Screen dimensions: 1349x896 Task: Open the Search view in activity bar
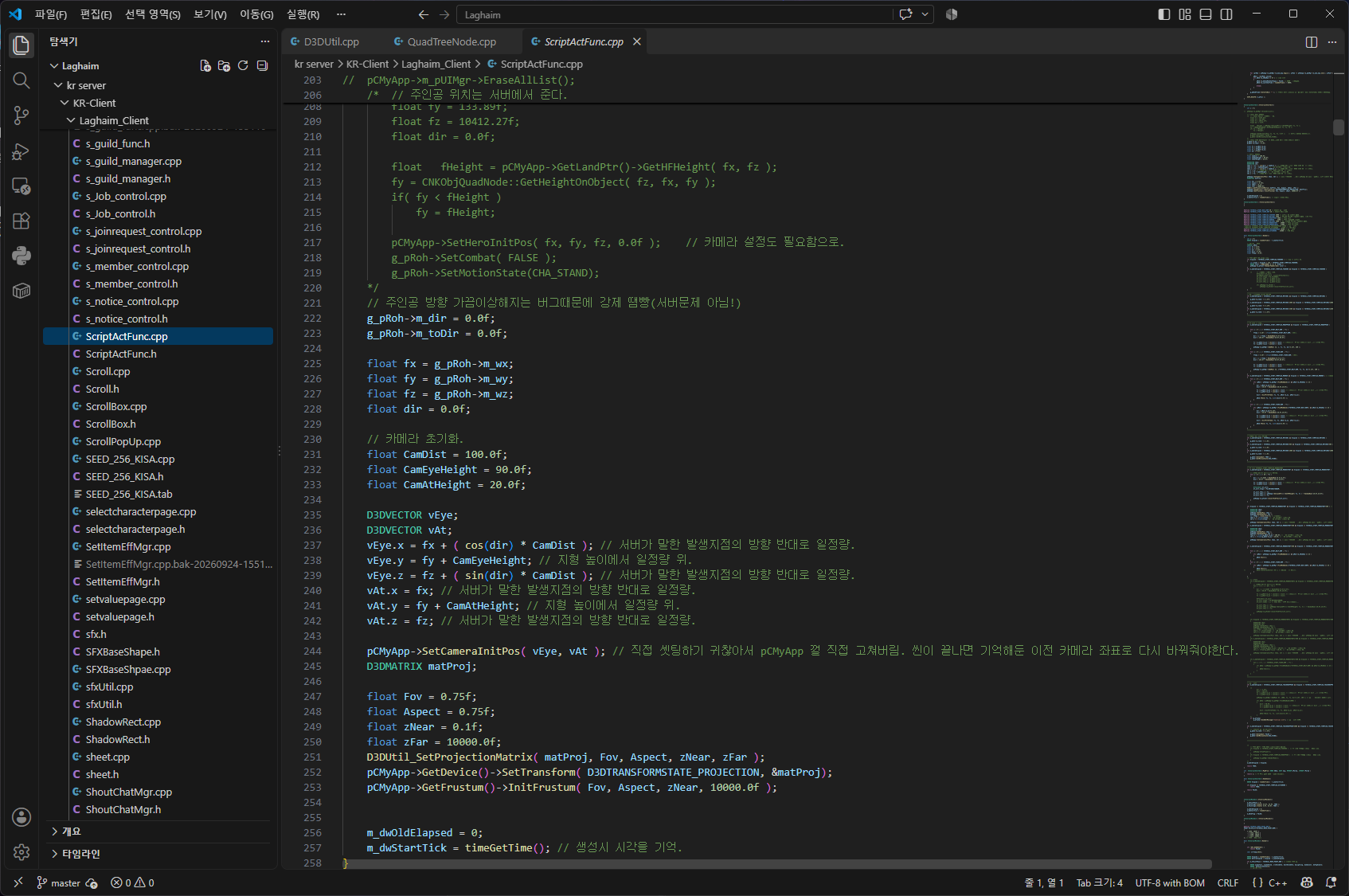click(x=22, y=80)
